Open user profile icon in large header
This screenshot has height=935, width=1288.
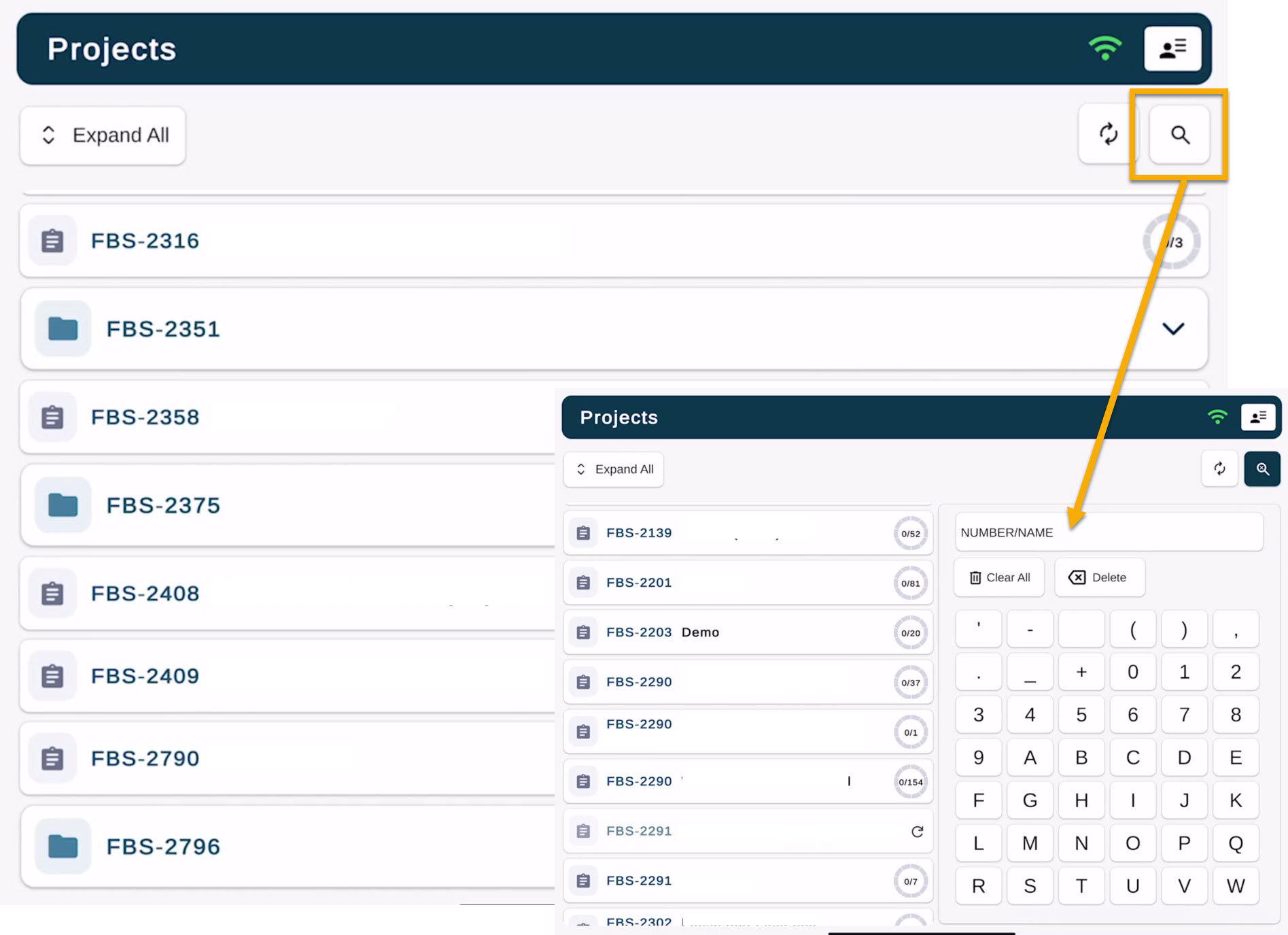tap(1172, 49)
